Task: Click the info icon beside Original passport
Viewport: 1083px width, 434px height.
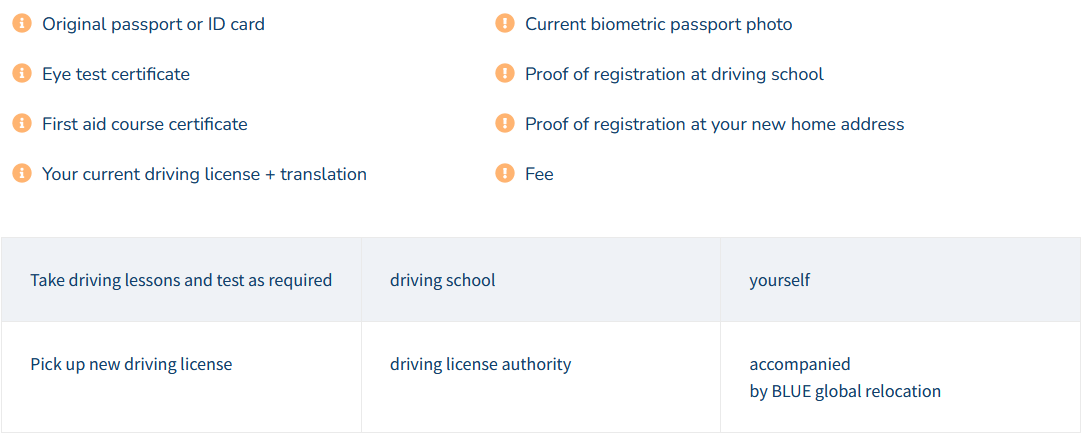Action: coord(22,23)
